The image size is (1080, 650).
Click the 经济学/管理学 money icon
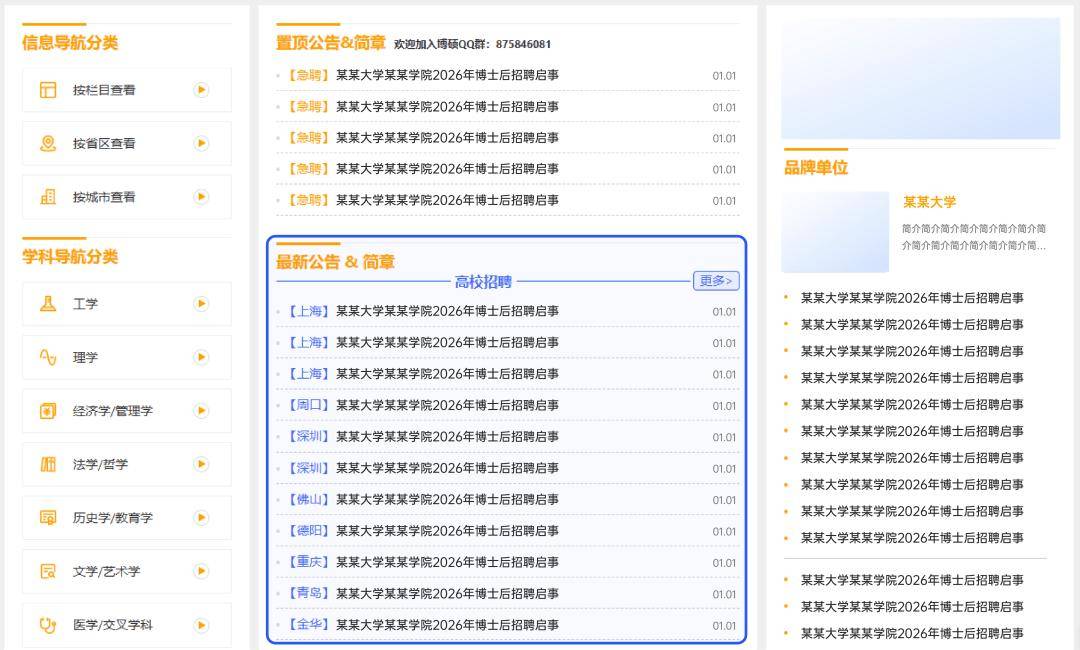tap(48, 411)
